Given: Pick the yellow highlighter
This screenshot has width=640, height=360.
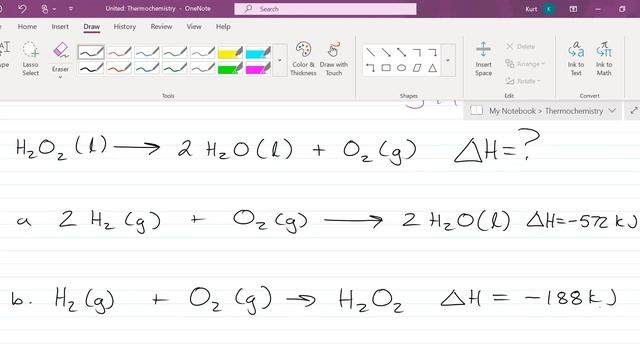Looking at the screenshot, I should (x=230, y=52).
